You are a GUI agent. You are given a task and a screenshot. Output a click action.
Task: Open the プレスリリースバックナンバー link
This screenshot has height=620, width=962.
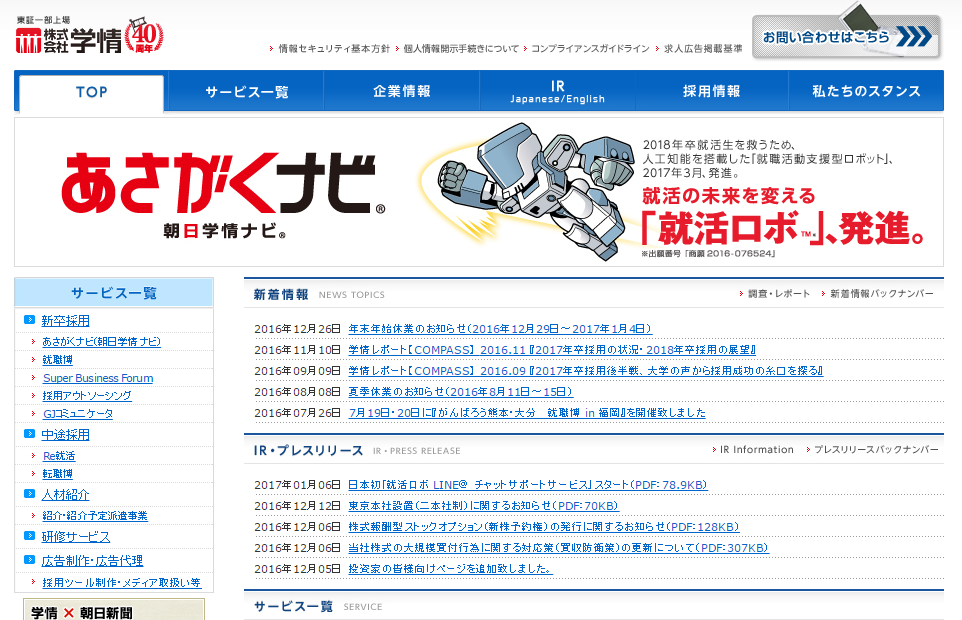coord(876,450)
